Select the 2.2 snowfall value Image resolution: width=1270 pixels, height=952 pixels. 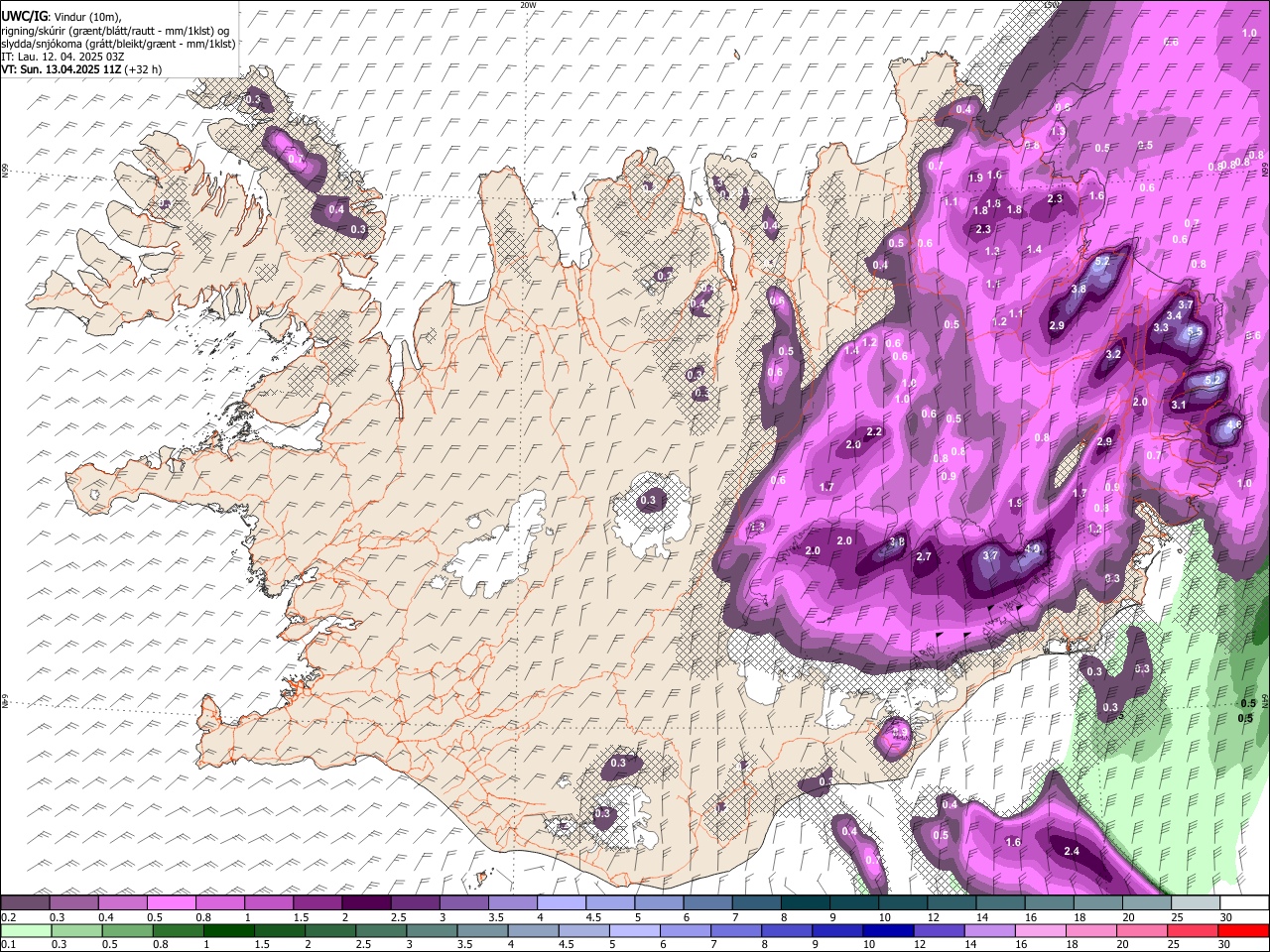click(874, 431)
